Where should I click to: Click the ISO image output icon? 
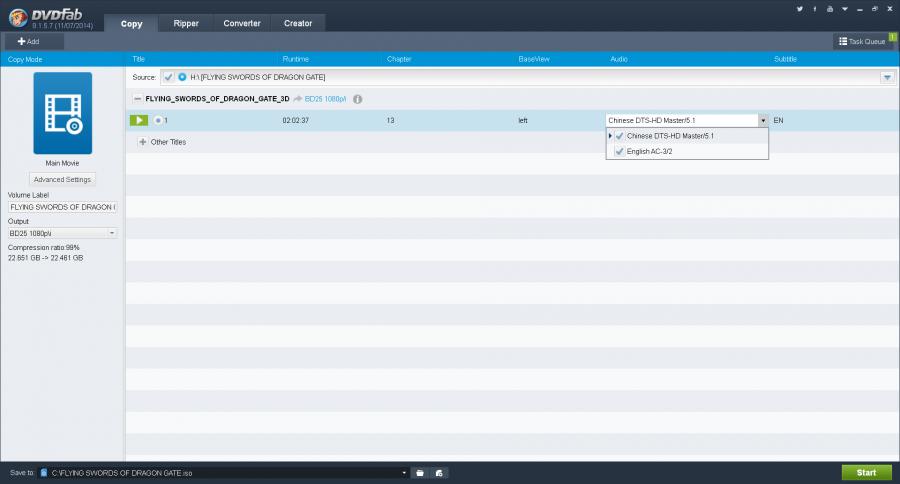pyautogui.click(x=439, y=473)
